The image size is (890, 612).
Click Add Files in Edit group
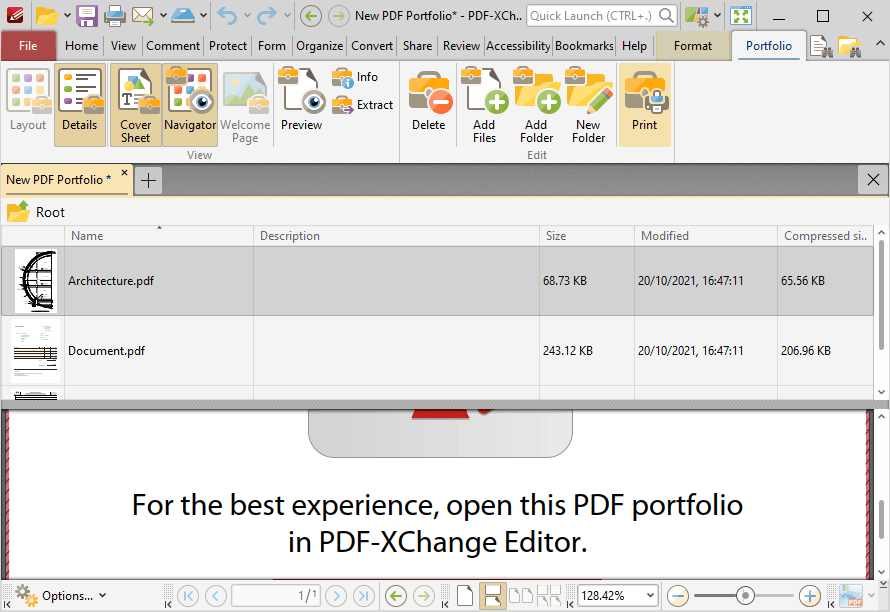tap(484, 104)
